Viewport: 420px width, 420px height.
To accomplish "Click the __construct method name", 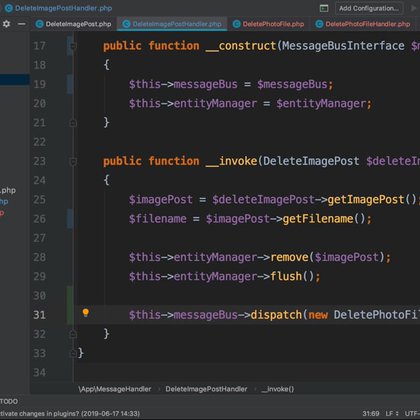I will 241,46.
